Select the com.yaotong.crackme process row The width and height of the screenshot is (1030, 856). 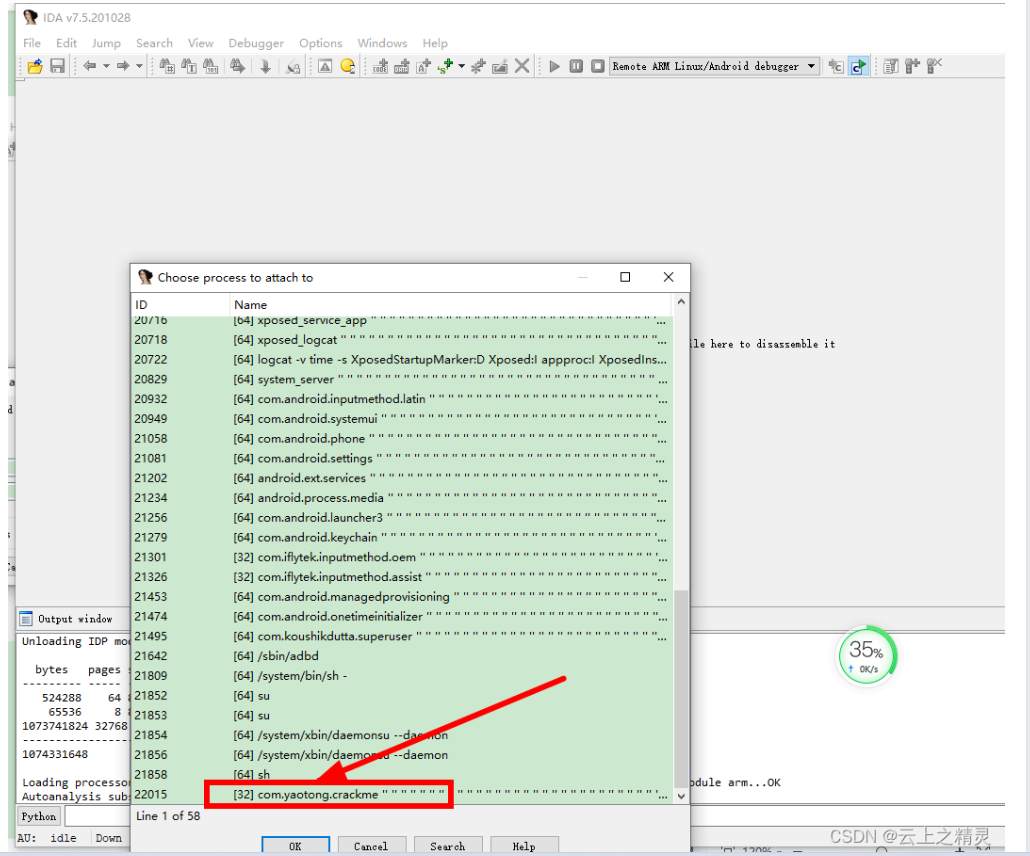(402, 794)
